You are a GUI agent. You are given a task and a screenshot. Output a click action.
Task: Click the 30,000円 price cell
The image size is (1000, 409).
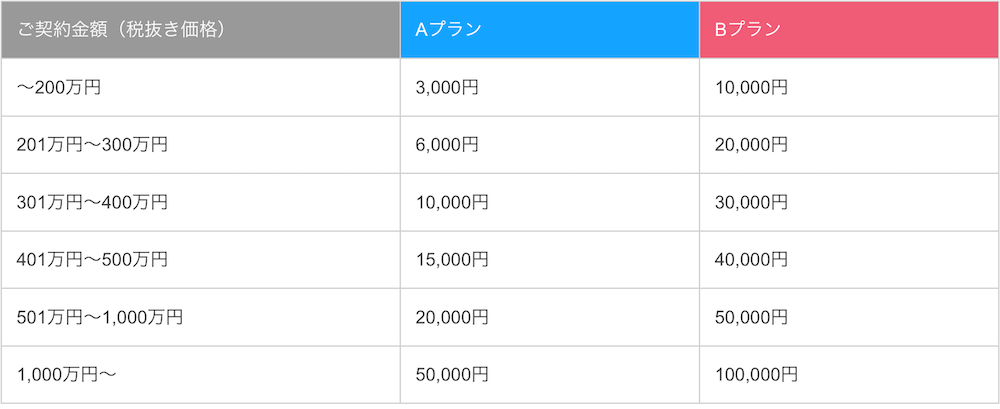(849, 202)
